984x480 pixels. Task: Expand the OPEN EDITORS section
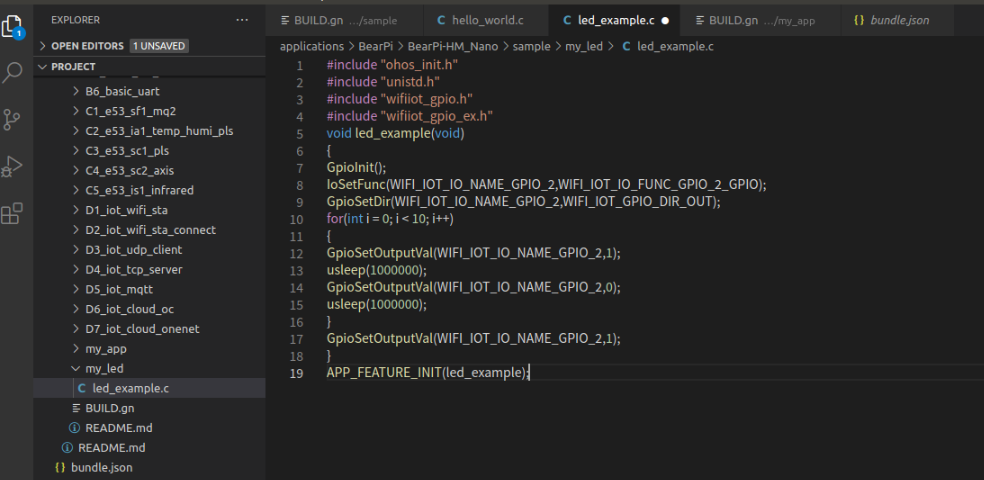[43, 46]
